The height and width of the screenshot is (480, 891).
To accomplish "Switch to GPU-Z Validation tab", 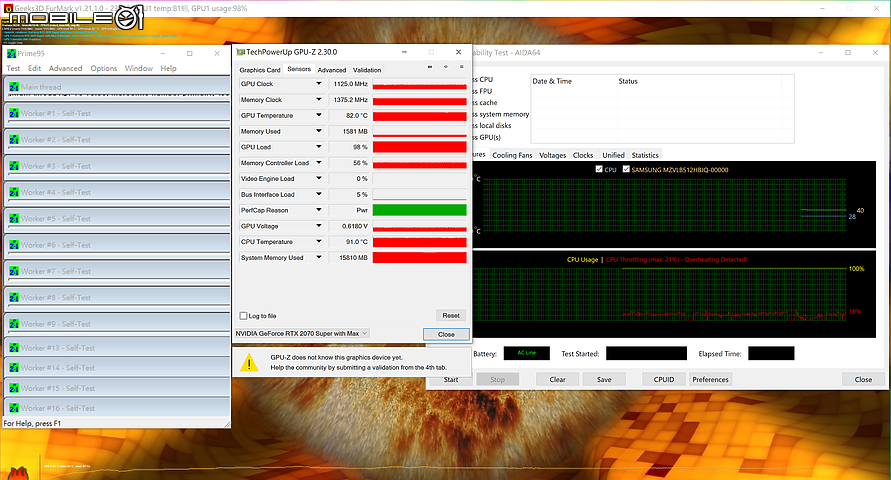I will point(367,70).
